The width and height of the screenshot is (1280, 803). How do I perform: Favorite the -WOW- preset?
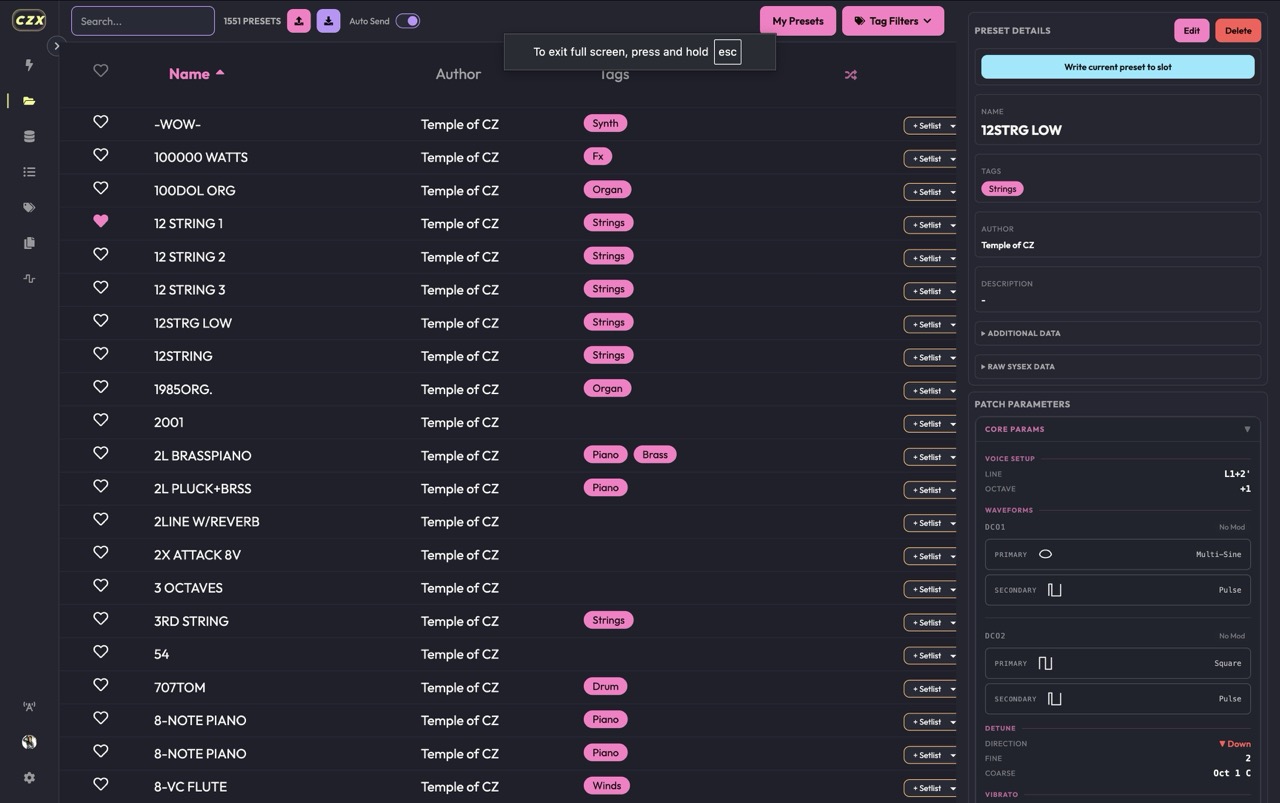coord(100,122)
